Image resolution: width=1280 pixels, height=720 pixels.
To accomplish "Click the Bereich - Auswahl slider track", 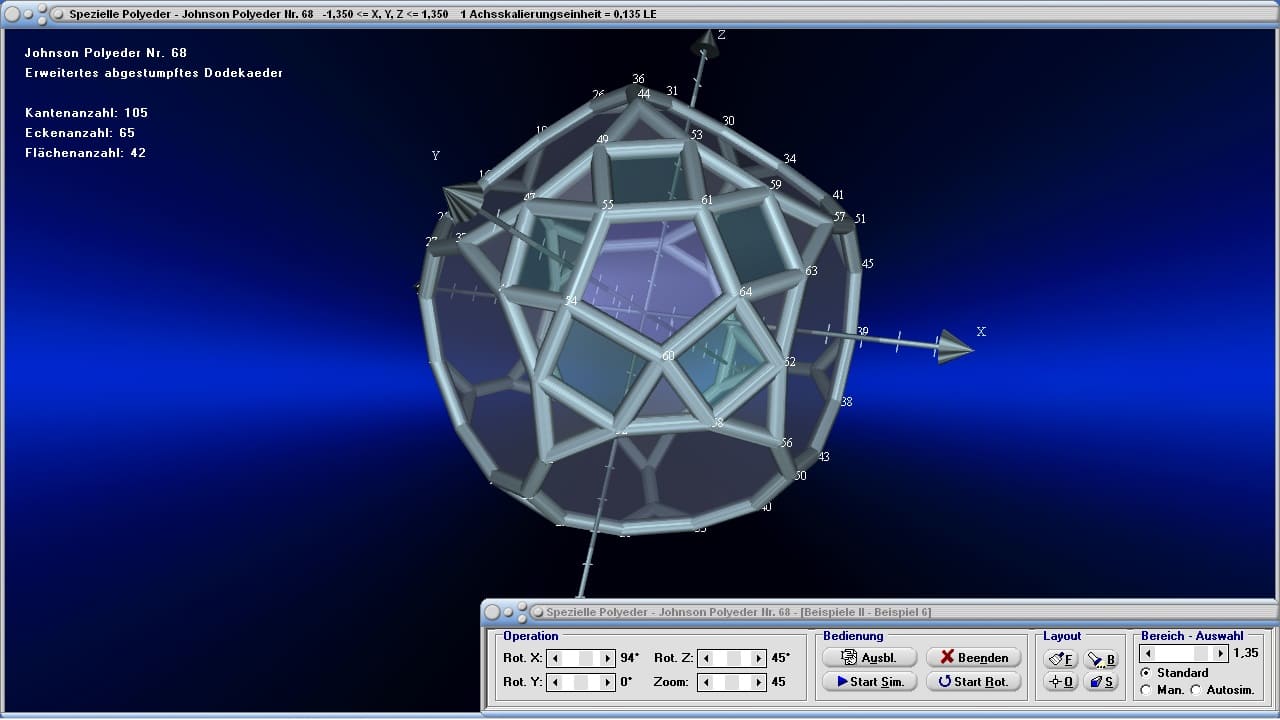I will click(x=1183, y=653).
